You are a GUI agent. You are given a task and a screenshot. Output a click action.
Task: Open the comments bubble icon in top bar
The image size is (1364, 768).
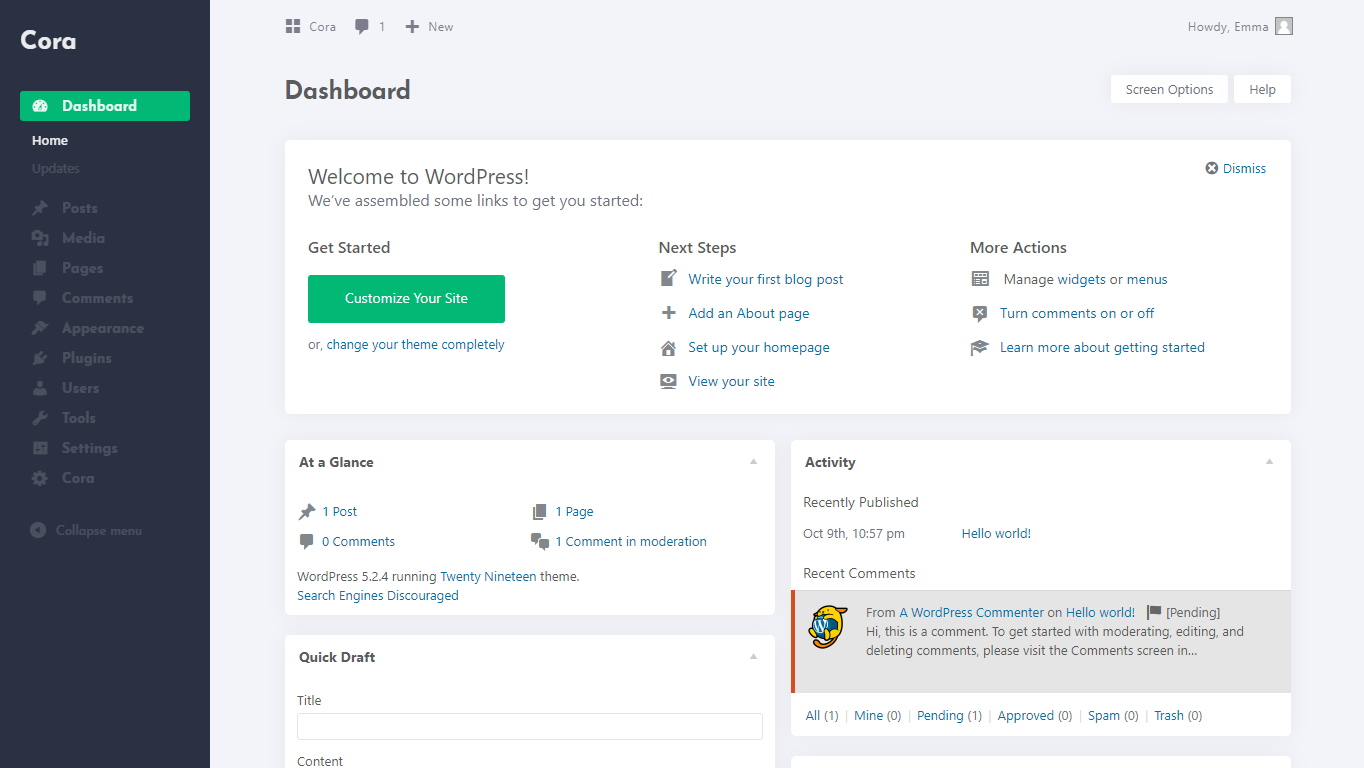pyautogui.click(x=362, y=27)
